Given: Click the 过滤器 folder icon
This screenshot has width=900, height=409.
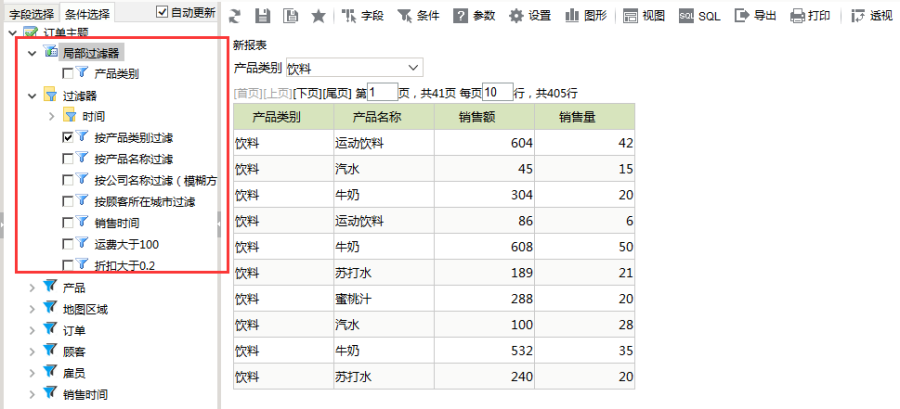Looking at the screenshot, I should (x=51, y=95).
